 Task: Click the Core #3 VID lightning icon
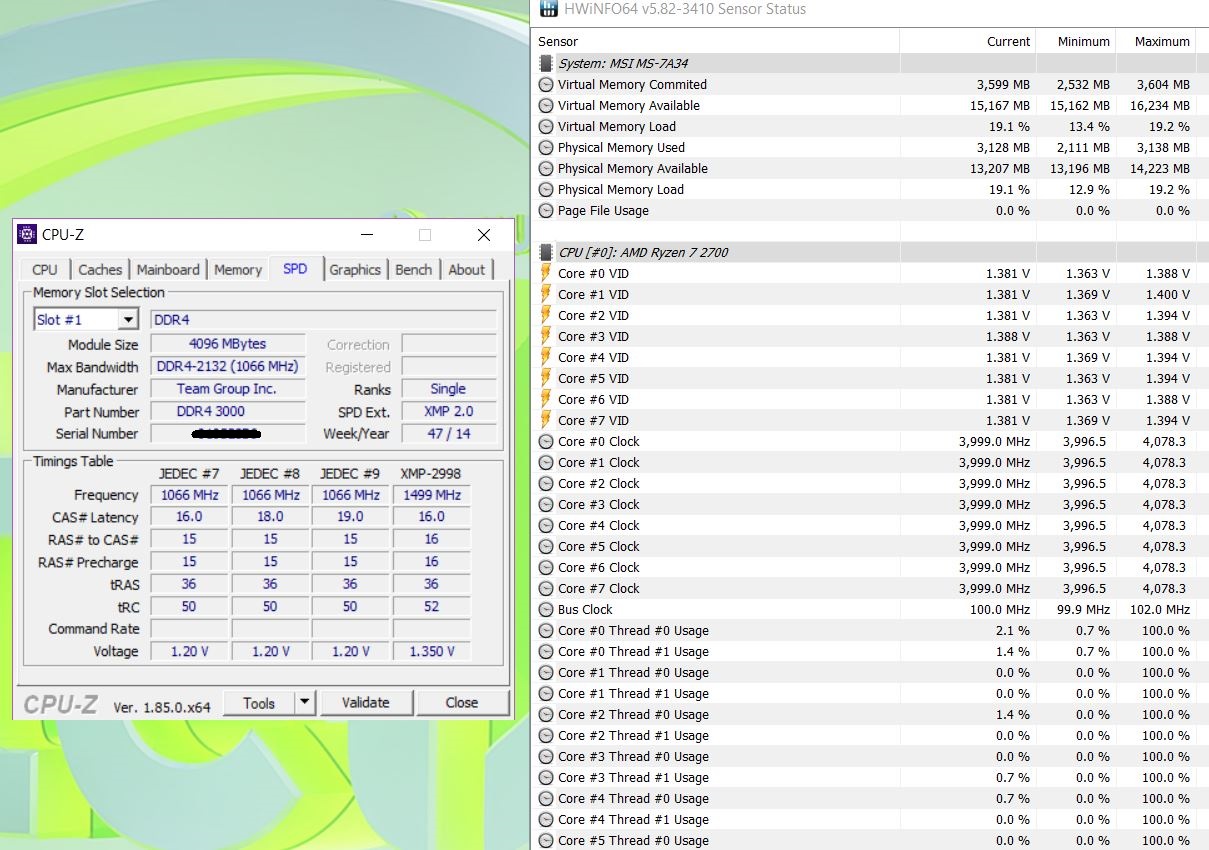(x=546, y=336)
